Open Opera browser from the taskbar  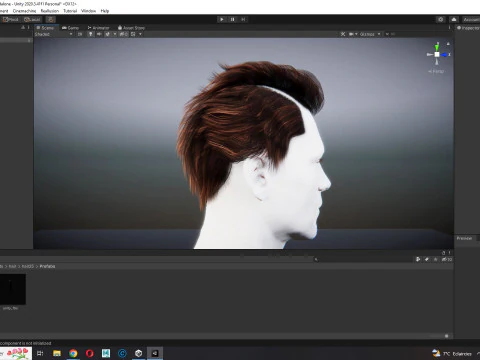[90, 353]
